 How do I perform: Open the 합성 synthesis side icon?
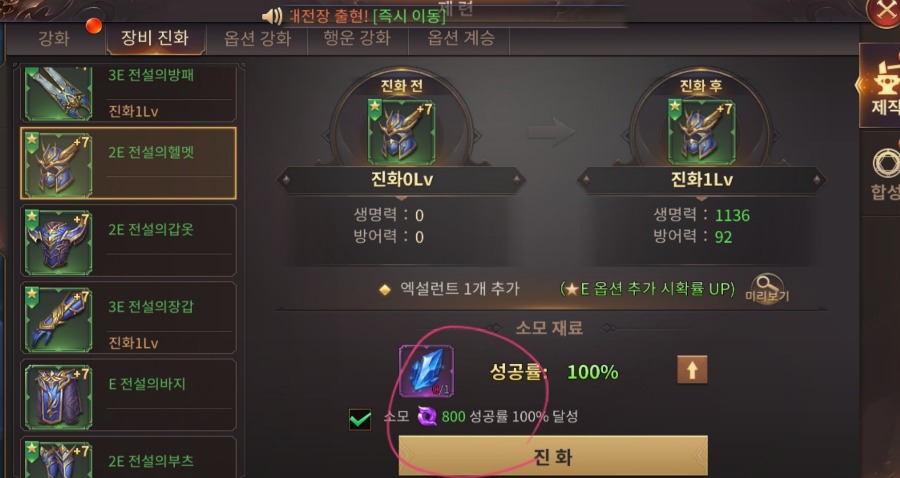(885, 173)
